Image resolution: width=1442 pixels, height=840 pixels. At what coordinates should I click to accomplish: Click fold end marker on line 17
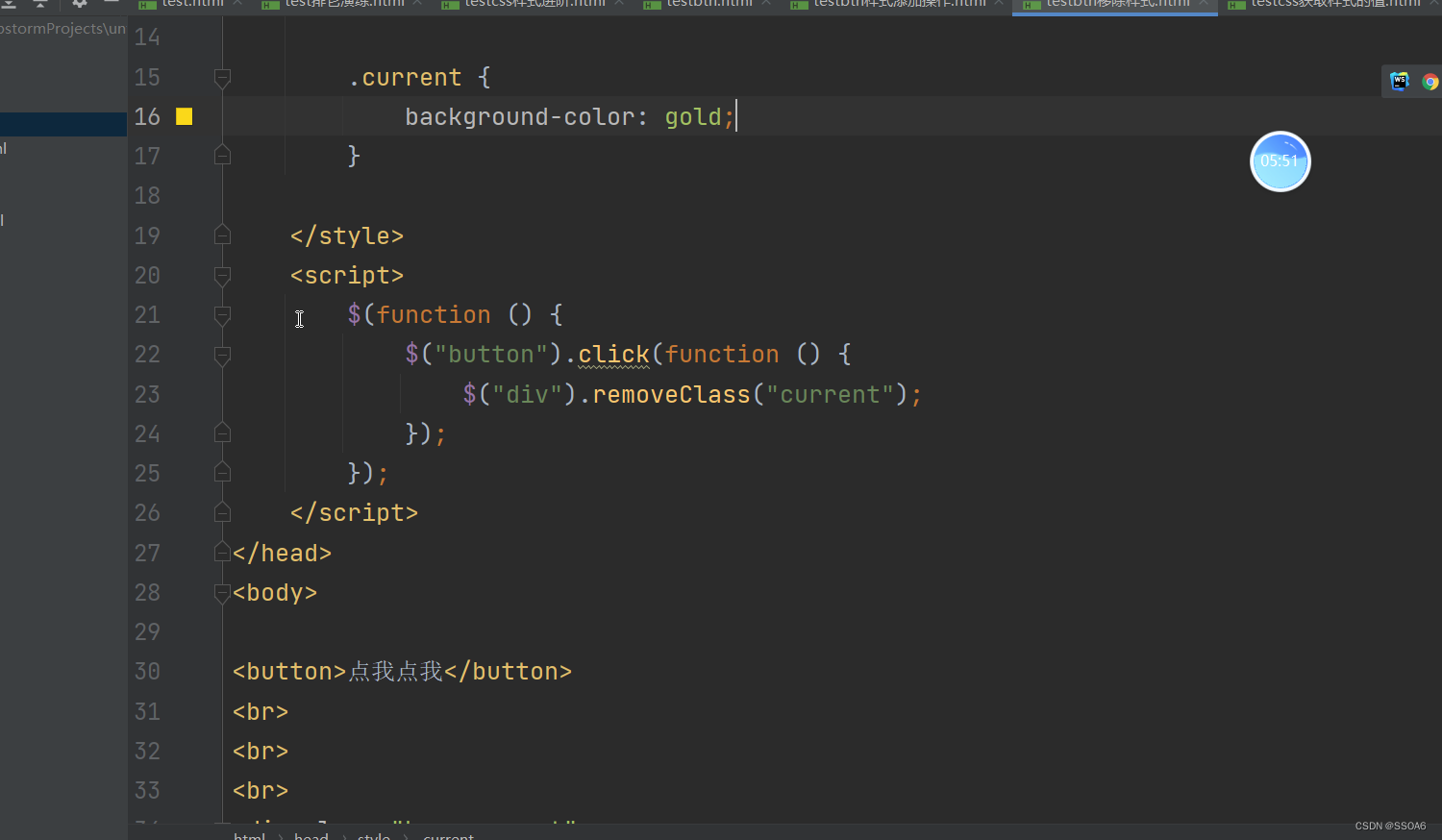click(222, 155)
